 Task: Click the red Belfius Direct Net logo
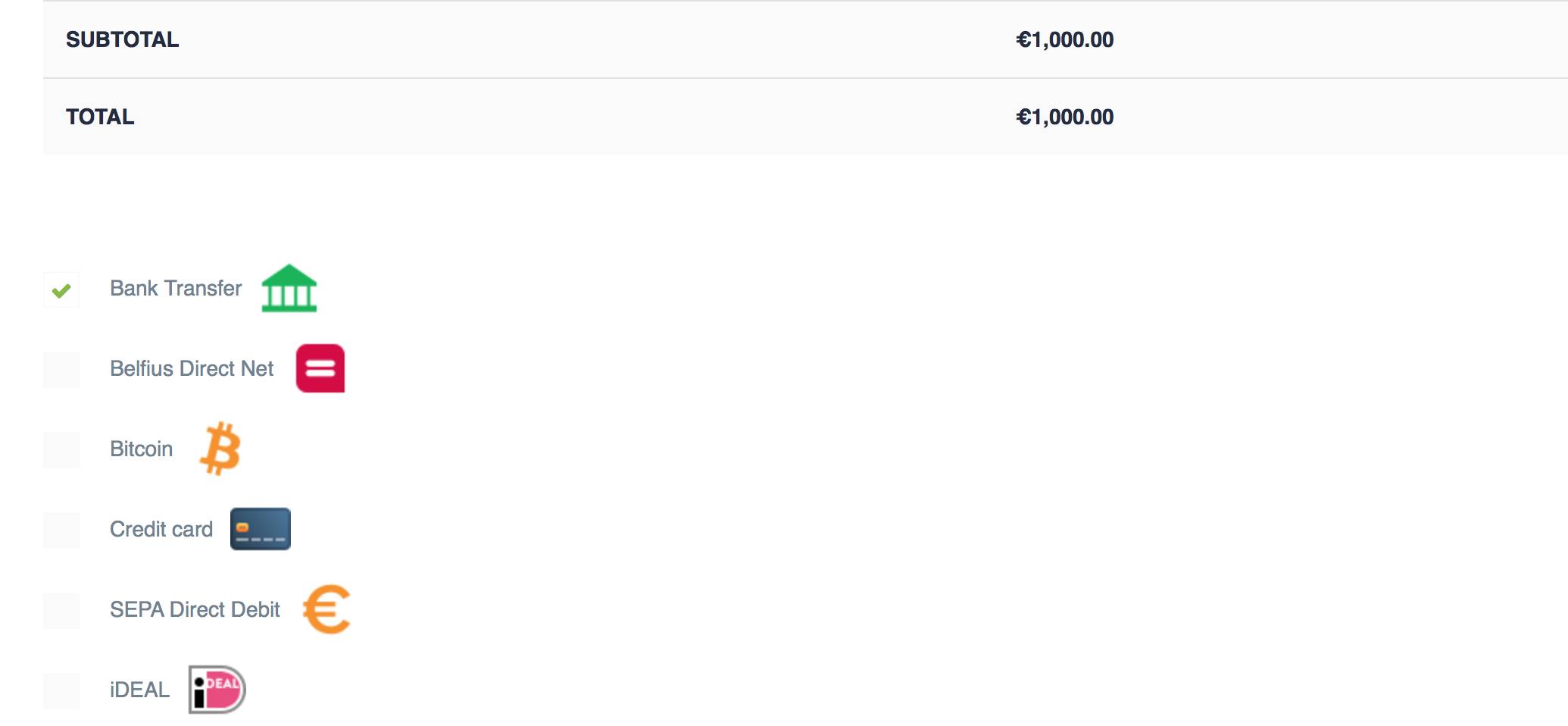coord(320,368)
